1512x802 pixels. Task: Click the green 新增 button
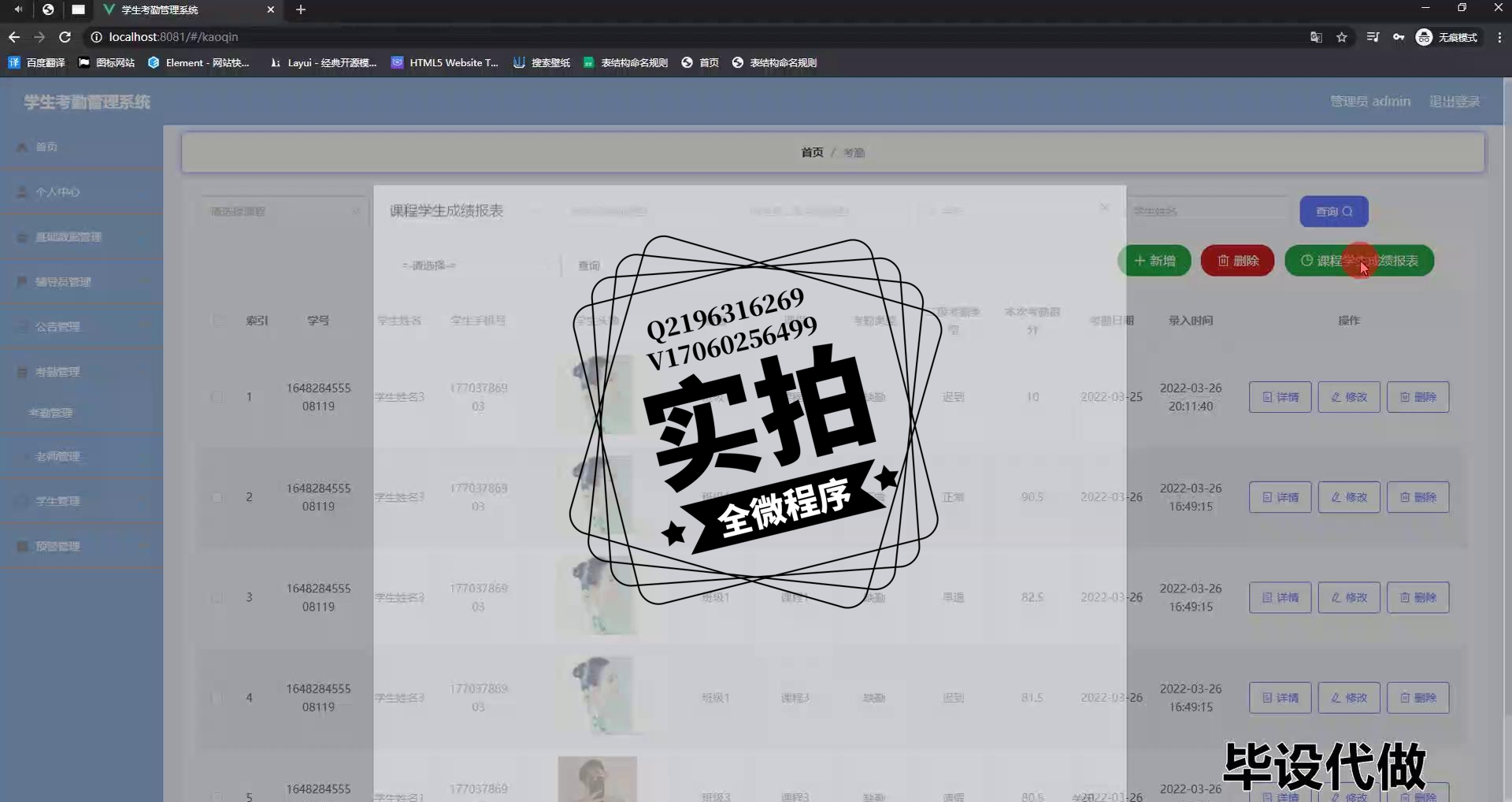pos(1154,261)
